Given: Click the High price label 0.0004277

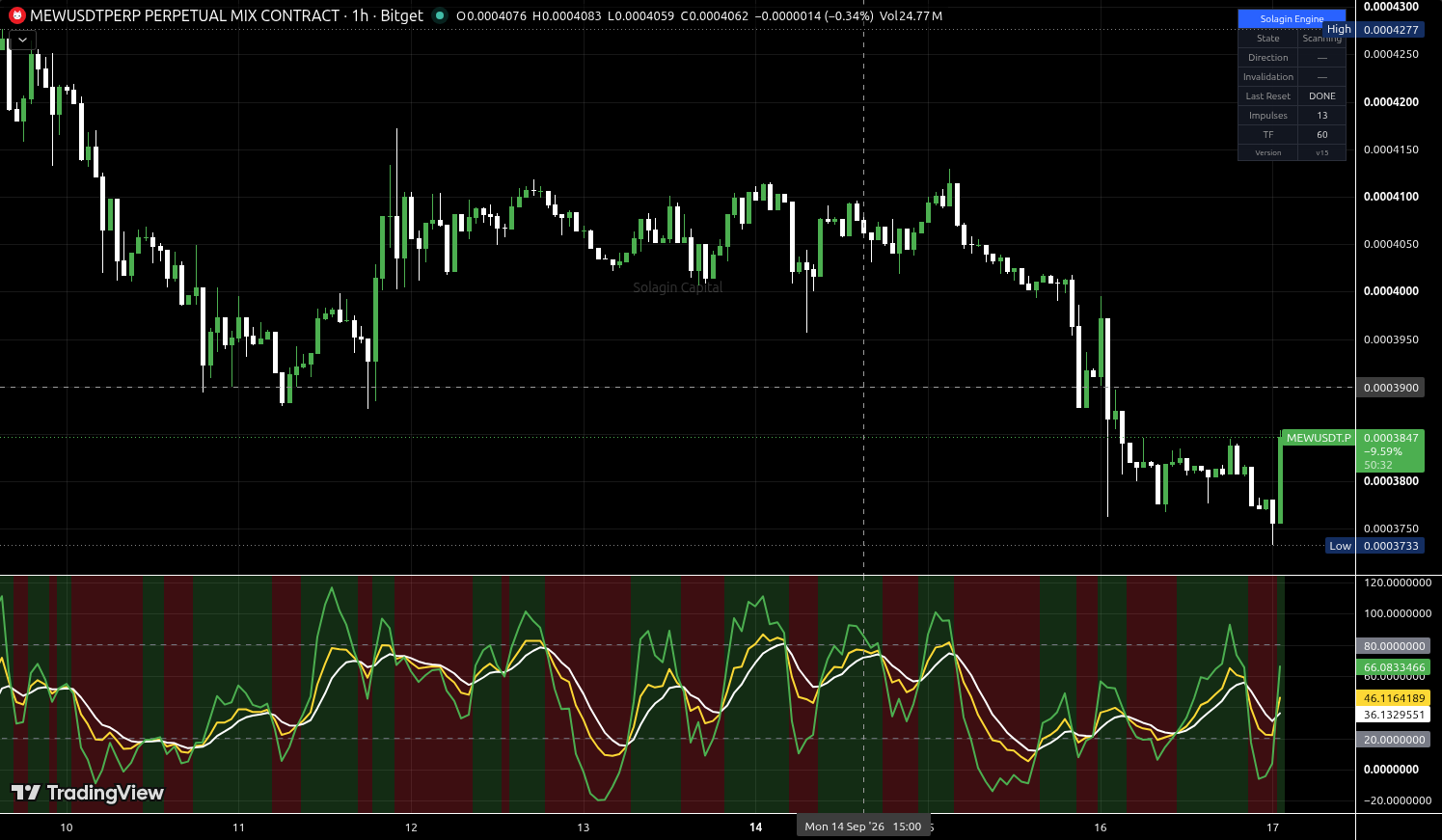Looking at the screenshot, I should pyautogui.click(x=1391, y=30).
